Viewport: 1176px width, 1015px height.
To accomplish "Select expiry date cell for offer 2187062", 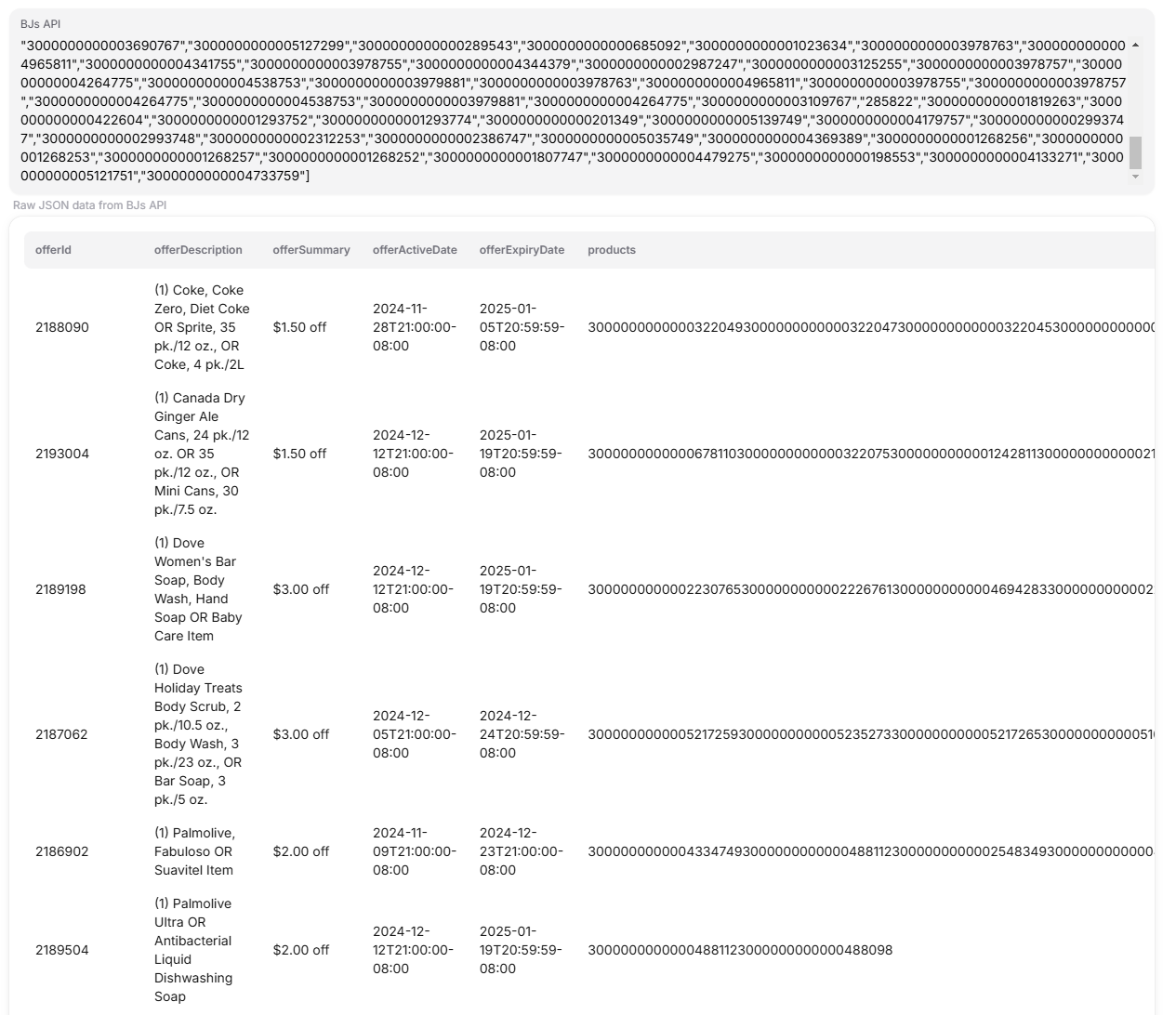I will pyautogui.click(x=521, y=734).
